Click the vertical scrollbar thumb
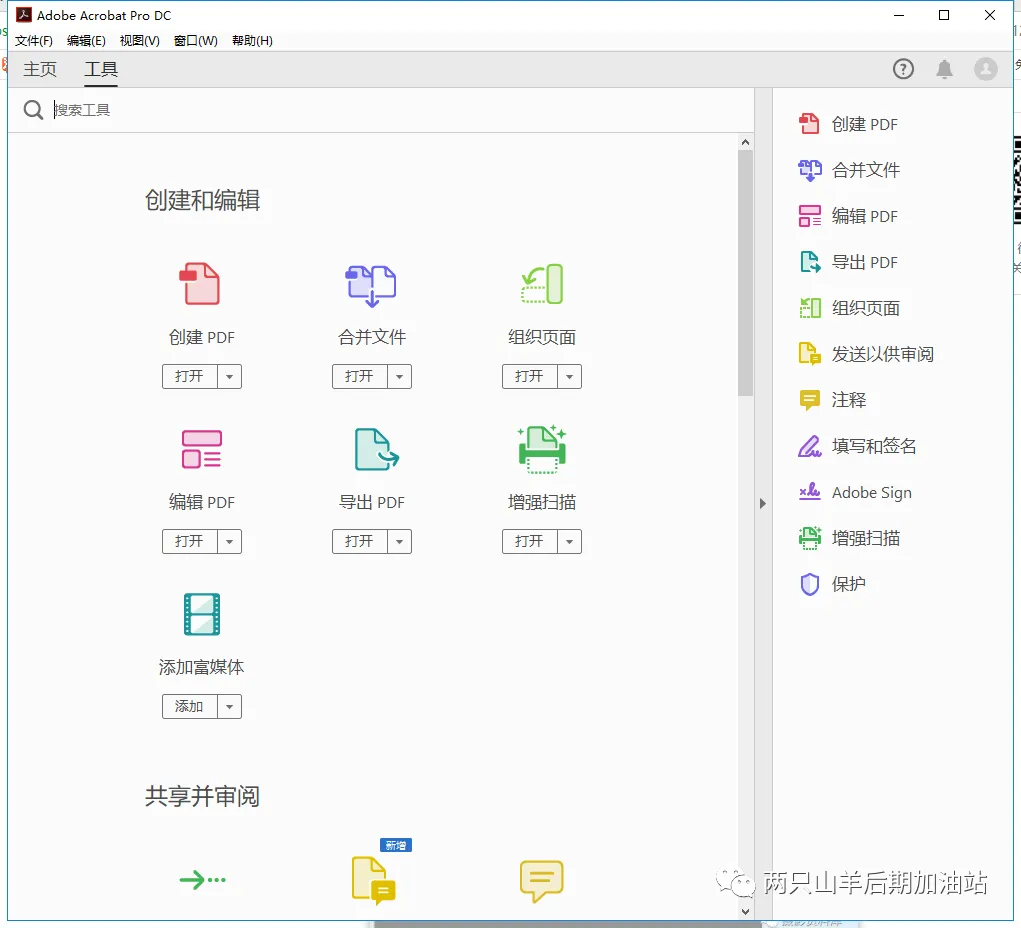 pyautogui.click(x=746, y=273)
